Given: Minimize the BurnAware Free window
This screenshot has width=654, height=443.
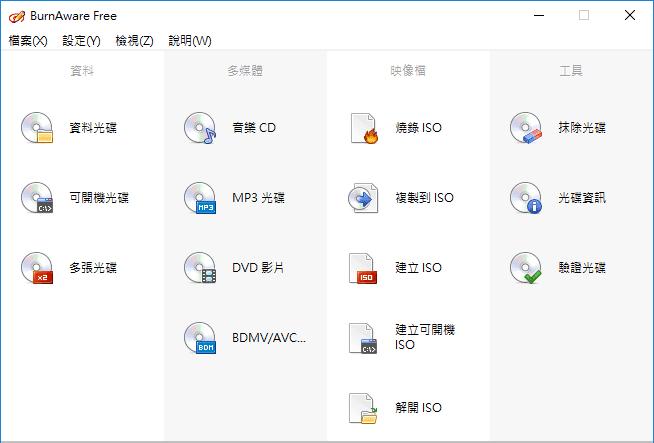Looking at the screenshot, I should 539,16.
